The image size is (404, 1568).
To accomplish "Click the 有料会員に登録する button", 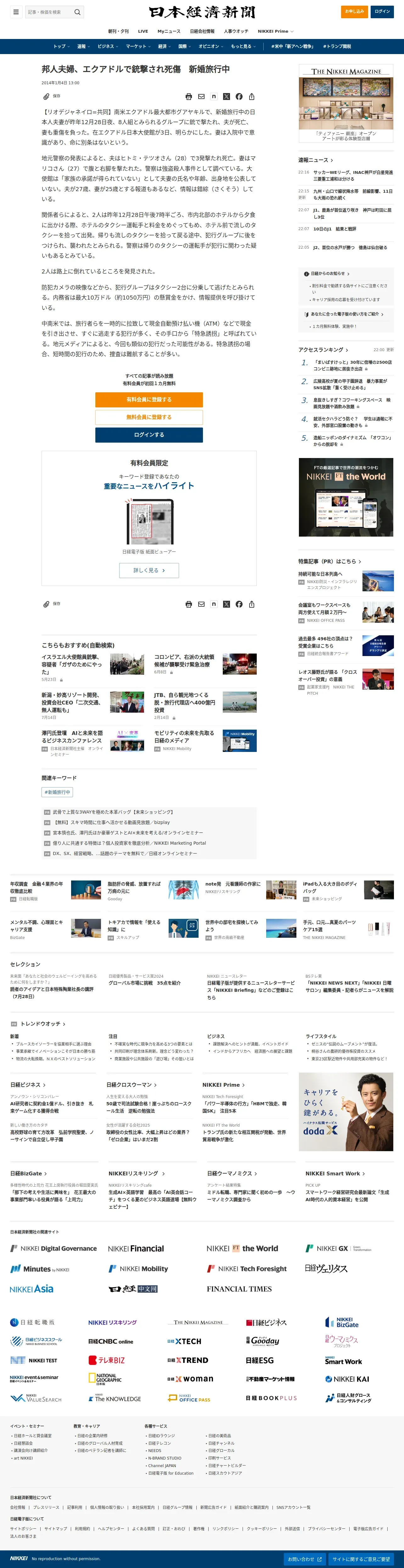I will tap(149, 400).
